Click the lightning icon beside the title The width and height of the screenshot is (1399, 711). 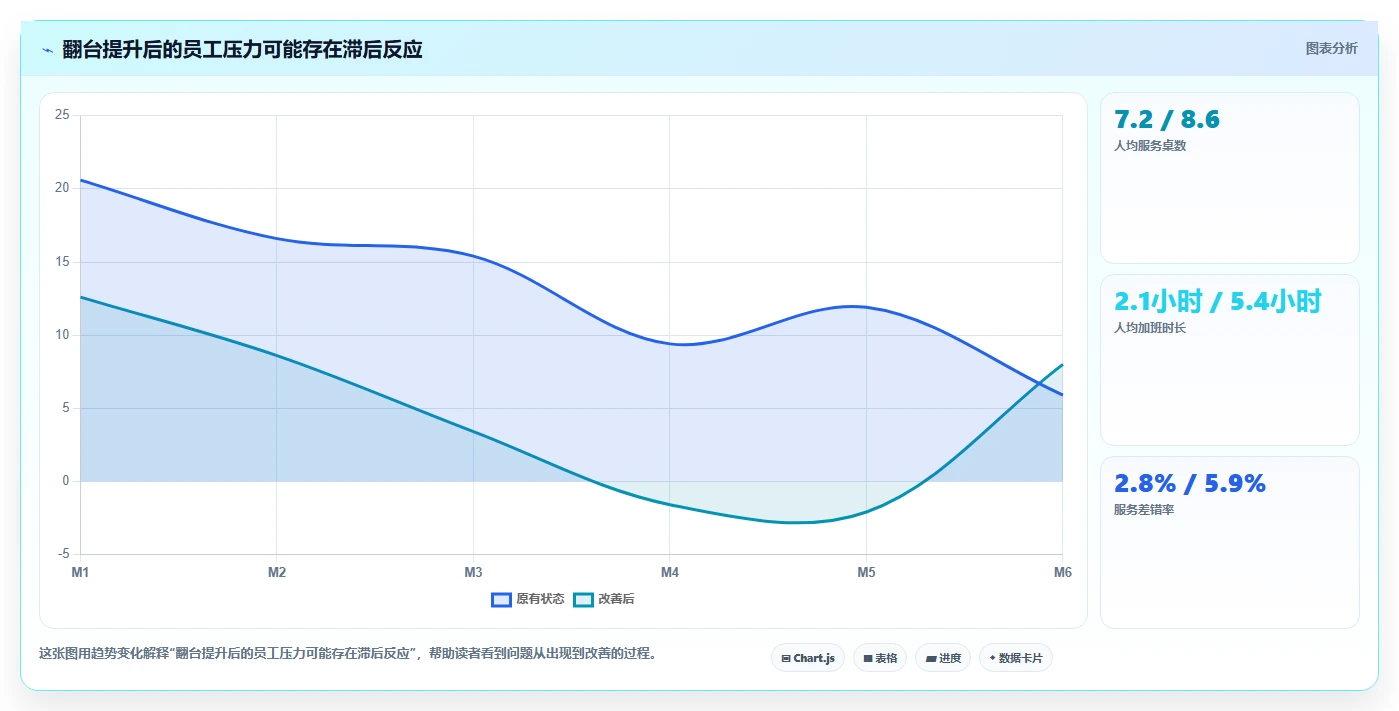click(48, 50)
